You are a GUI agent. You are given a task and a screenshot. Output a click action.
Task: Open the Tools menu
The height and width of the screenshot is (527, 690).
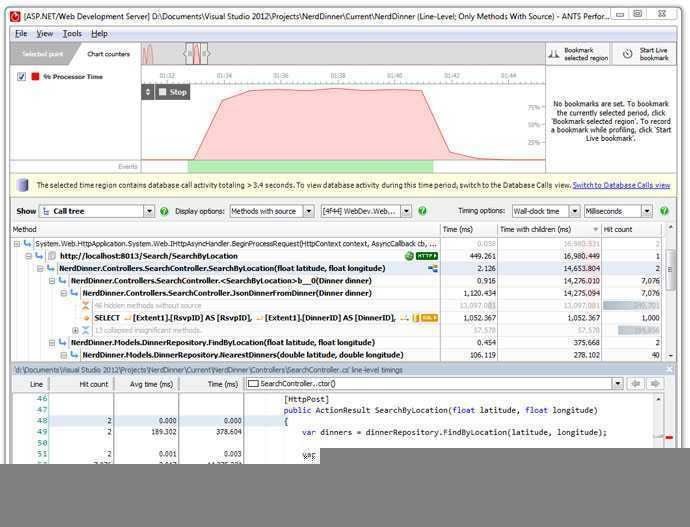pyautogui.click(x=72, y=33)
